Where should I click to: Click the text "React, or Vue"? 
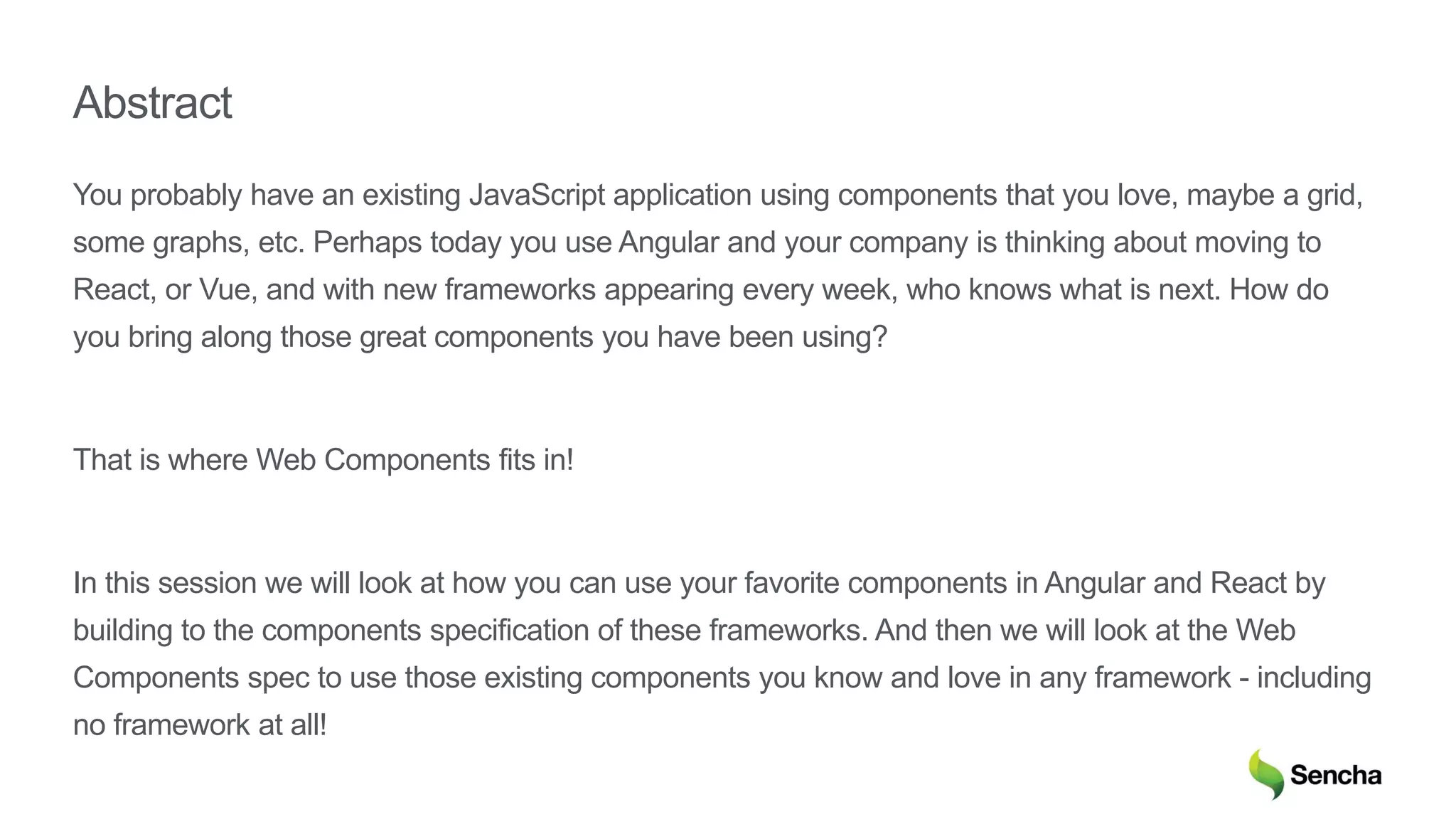tap(165, 290)
